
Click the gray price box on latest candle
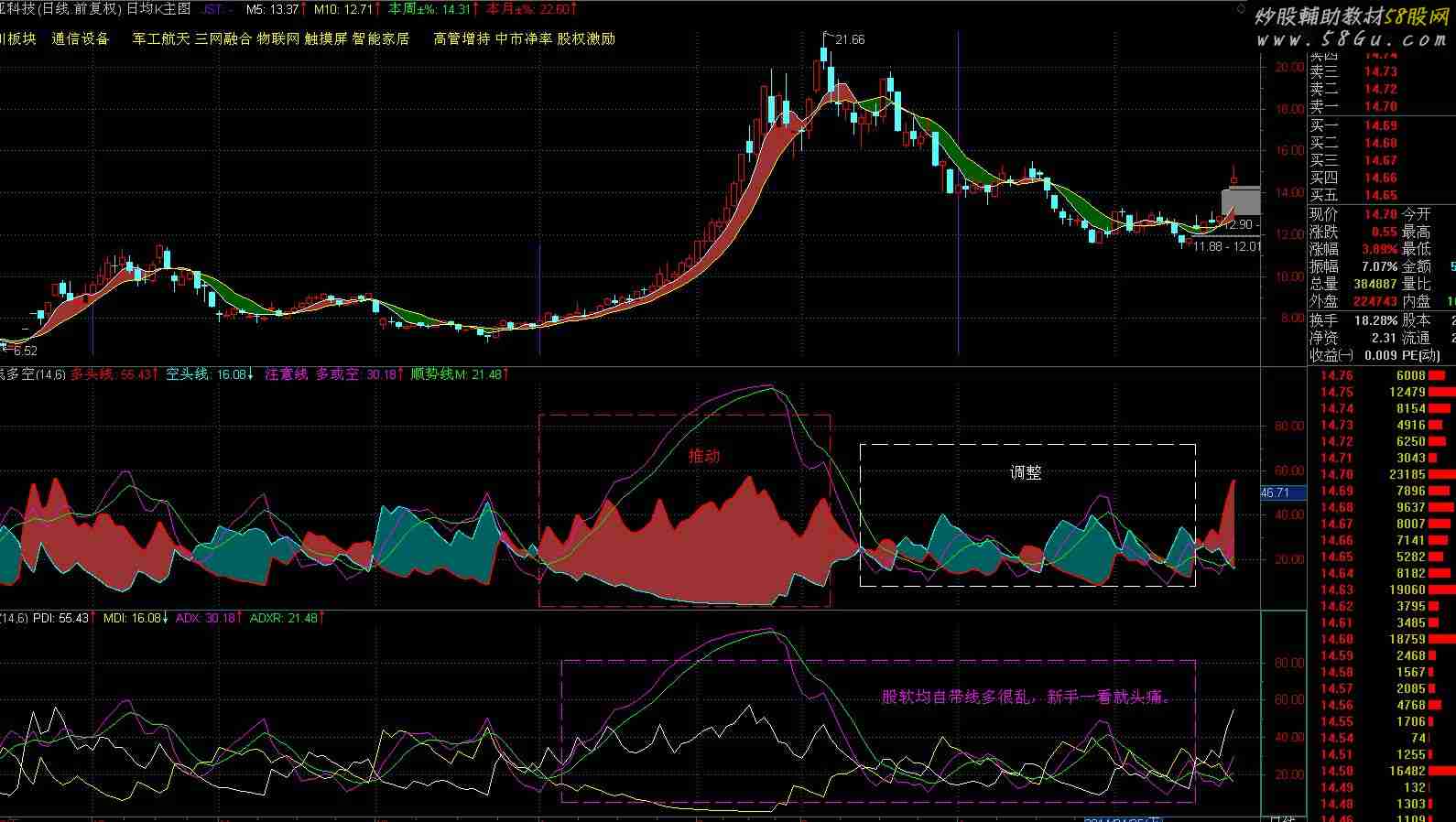[x=1240, y=200]
